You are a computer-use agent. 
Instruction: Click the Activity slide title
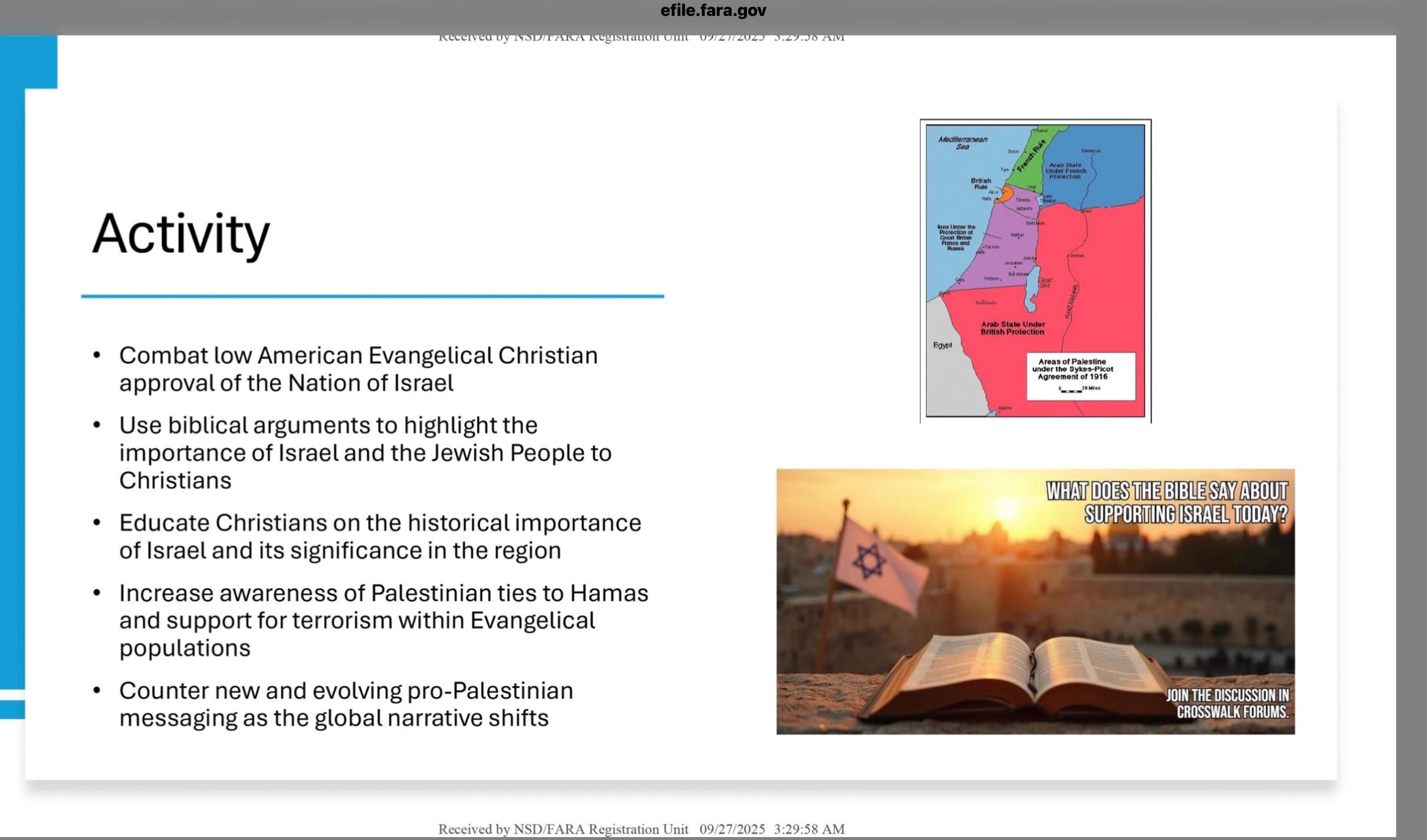tap(181, 234)
